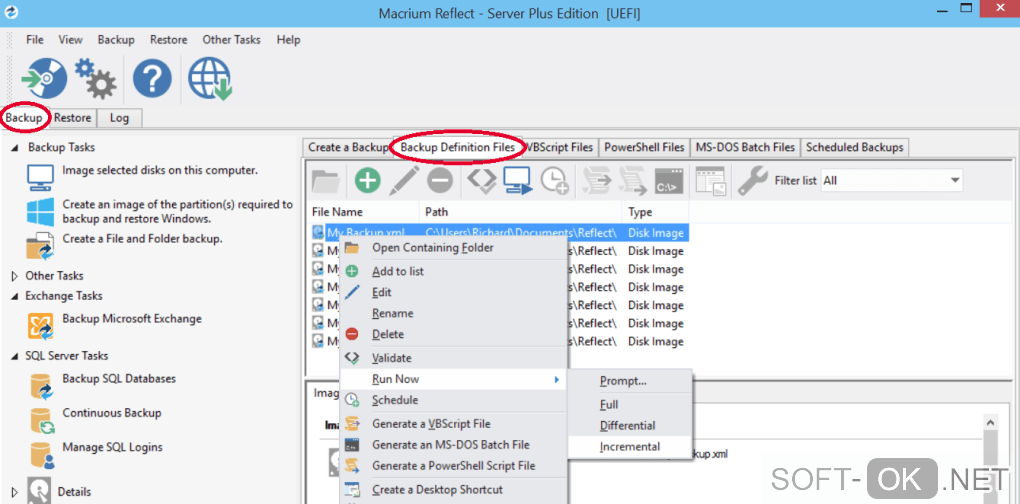Image resolution: width=1020 pixels, height=504 pixels.
Task: Click green plus Add icon in toolbar
Action: click(x=368, y=180)
